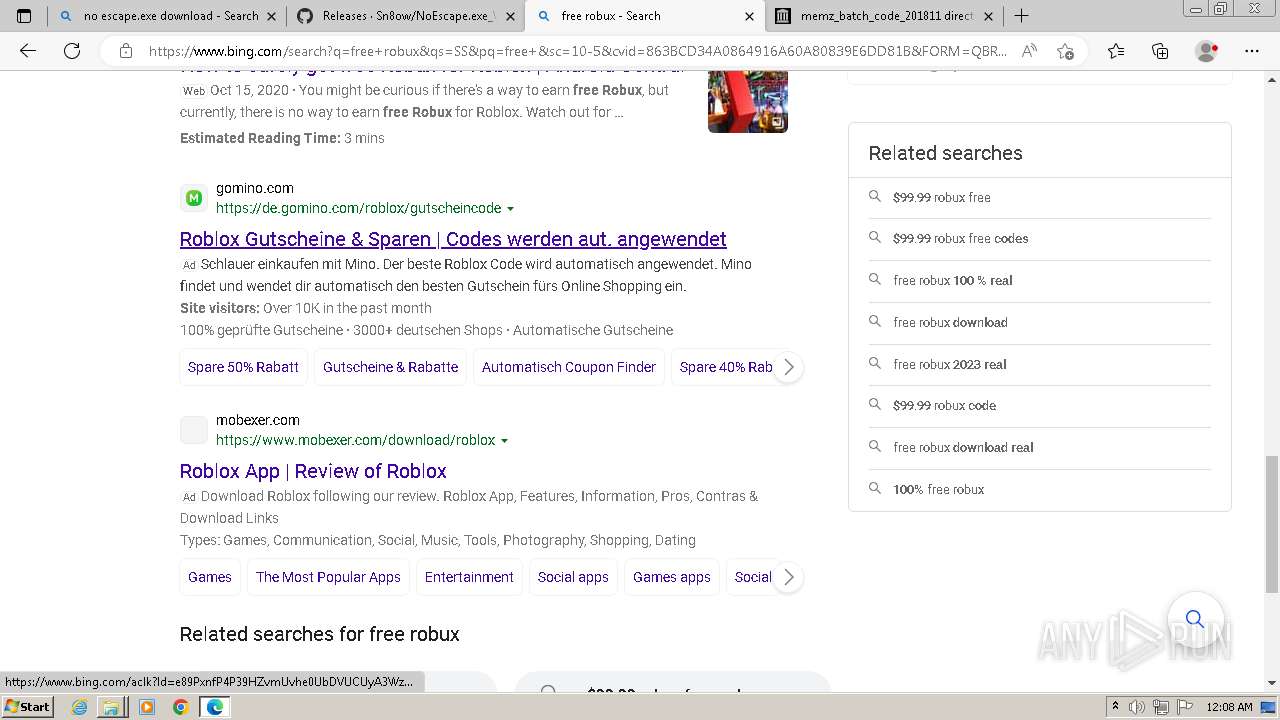
Task: Select the free robux Search tab
Action: 645,16
